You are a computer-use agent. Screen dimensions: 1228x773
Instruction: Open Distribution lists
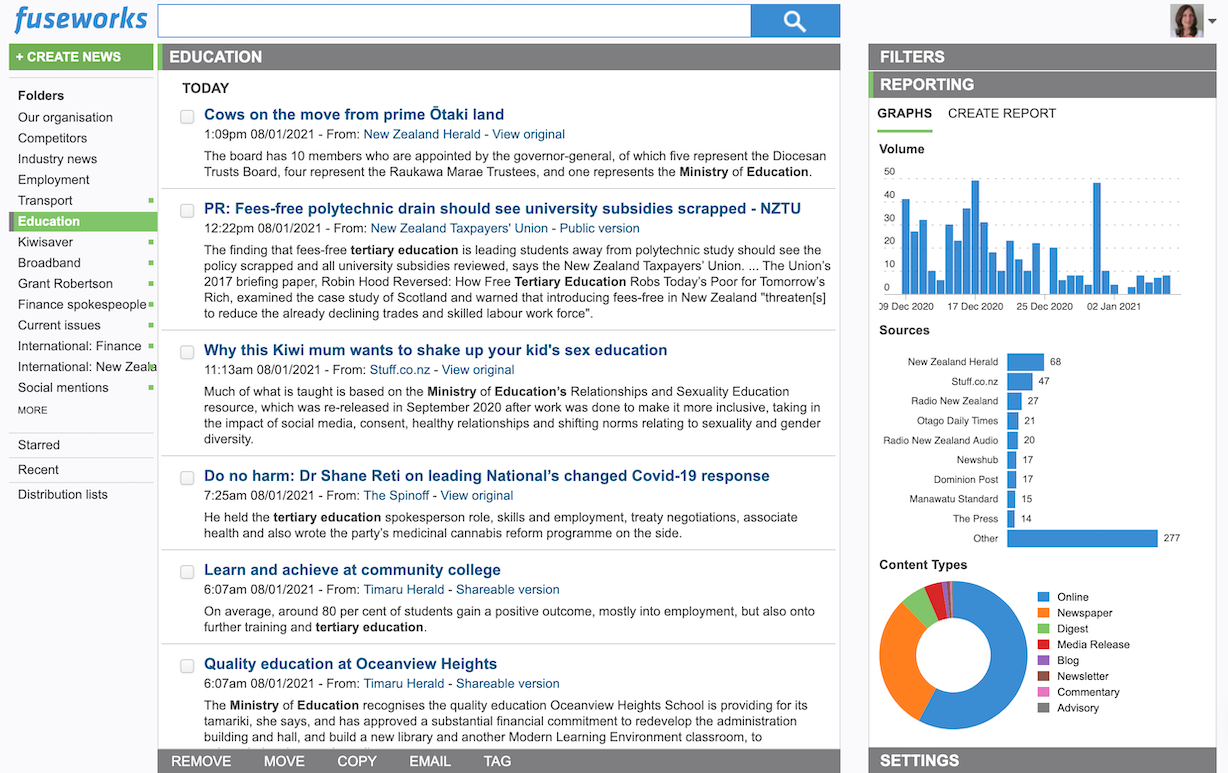point(63,495)
